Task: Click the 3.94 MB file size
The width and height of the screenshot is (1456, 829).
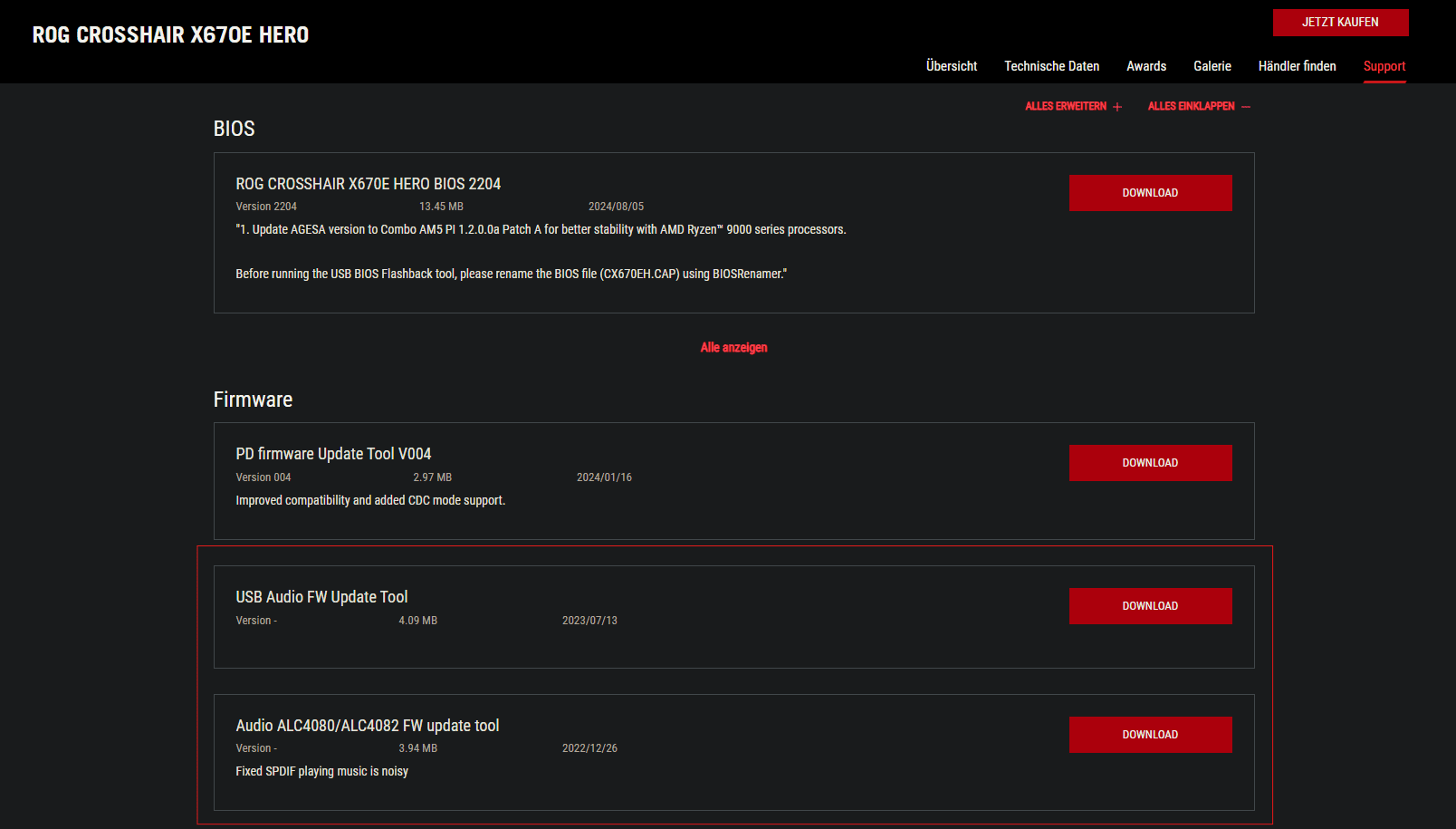Action: point(417,748)
